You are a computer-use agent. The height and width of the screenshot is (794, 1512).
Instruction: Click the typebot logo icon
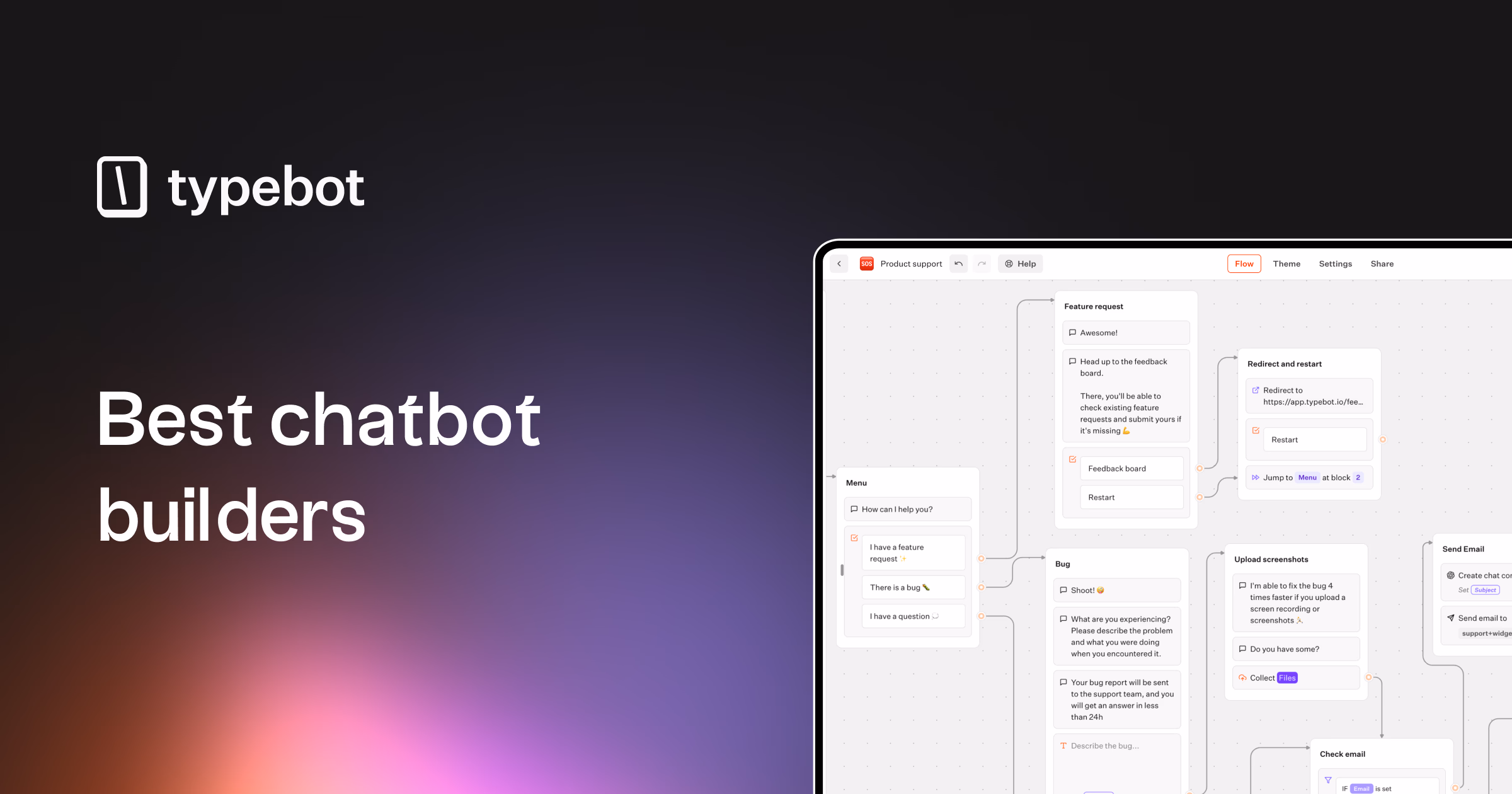point(122,187)
